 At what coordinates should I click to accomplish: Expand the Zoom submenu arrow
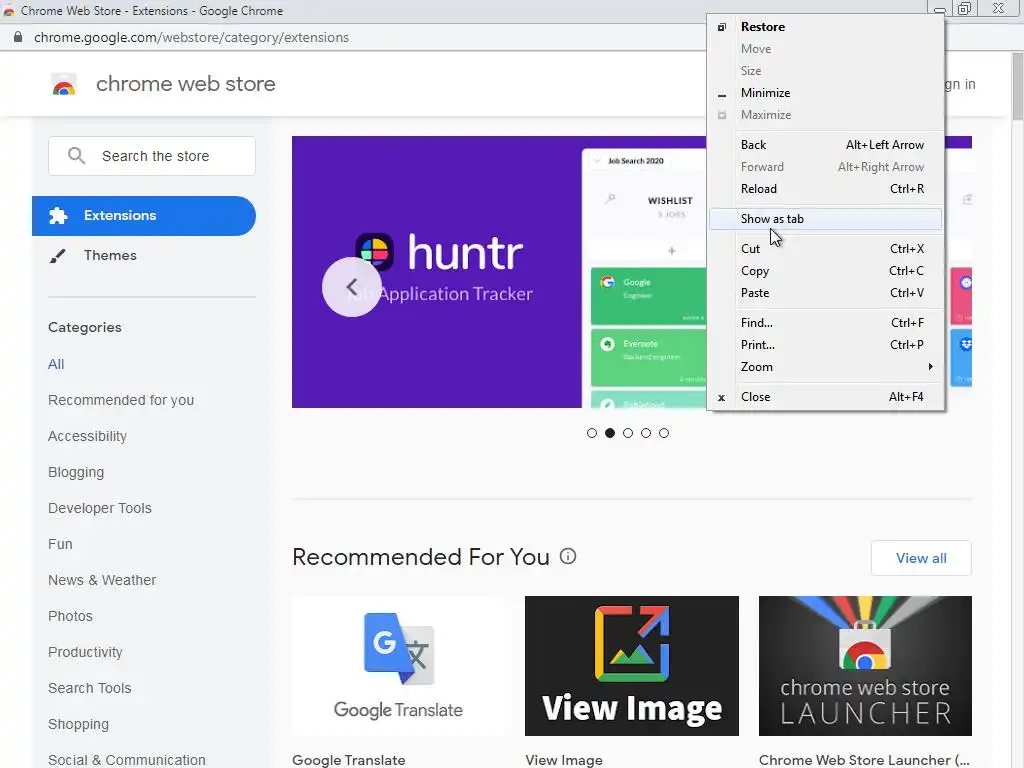coord(931,367)
